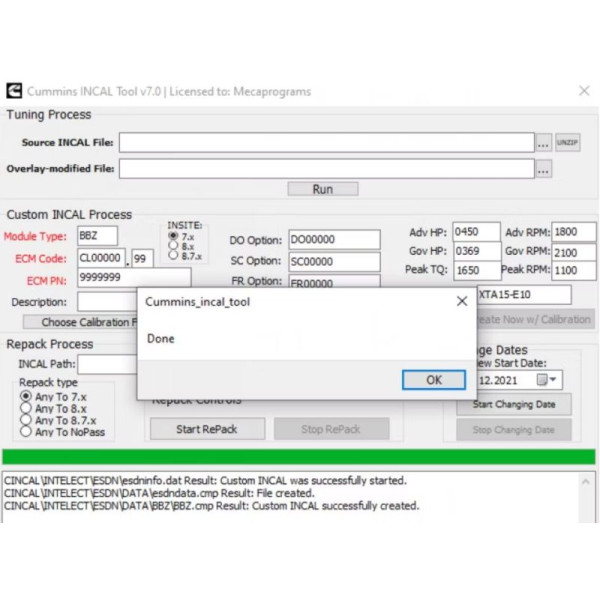600x598 pixels.
Task: Click the Run button in Tuning Process
Action: 322,189
